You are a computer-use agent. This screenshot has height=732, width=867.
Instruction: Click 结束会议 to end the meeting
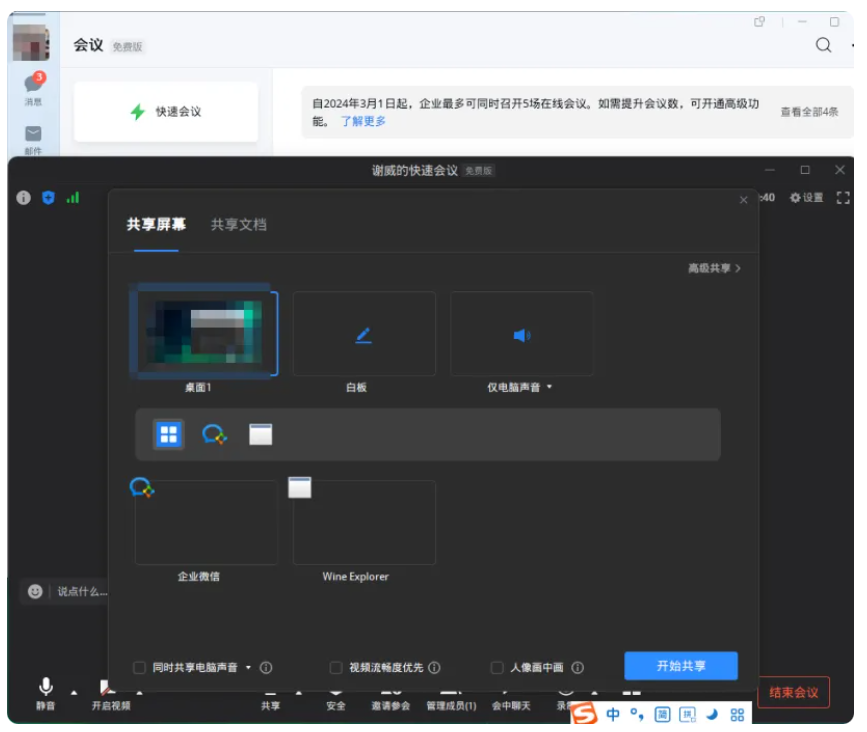(793, 692)
